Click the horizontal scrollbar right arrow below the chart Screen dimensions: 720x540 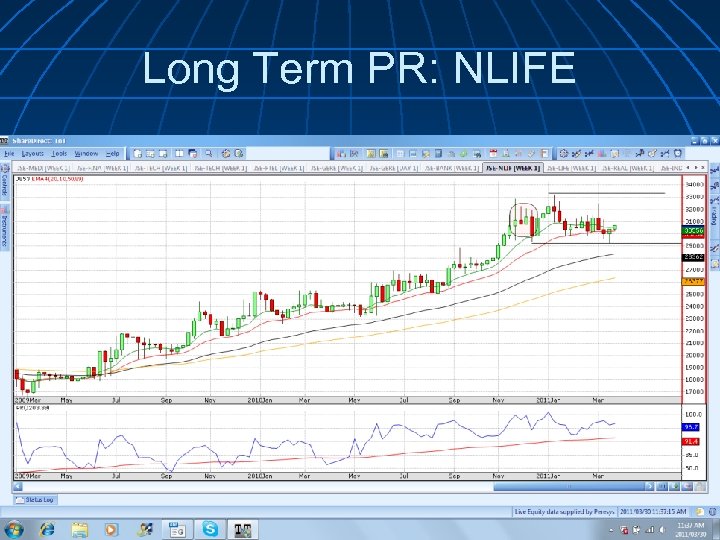(x=649, y=486)
